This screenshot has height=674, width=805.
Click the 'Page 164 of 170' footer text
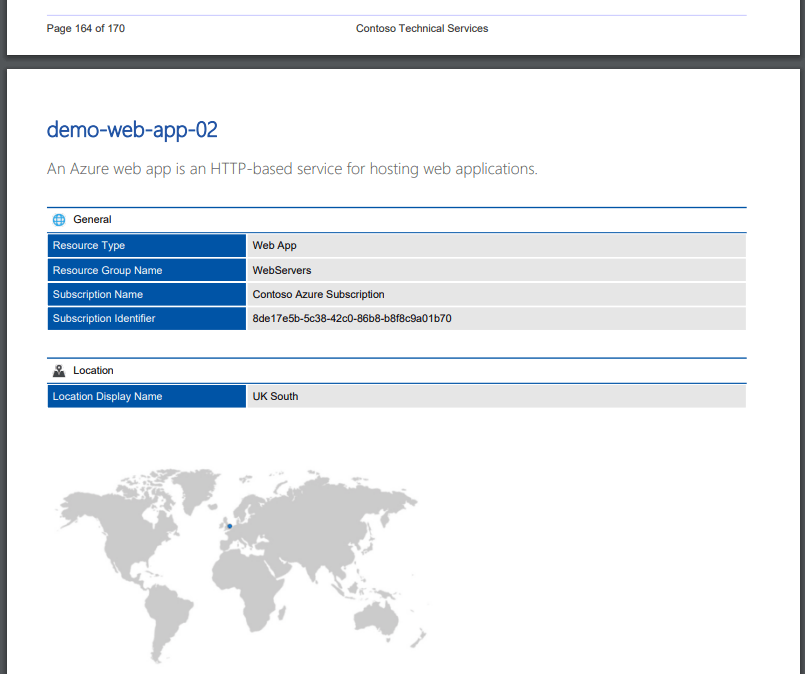[x=86, y=28]
